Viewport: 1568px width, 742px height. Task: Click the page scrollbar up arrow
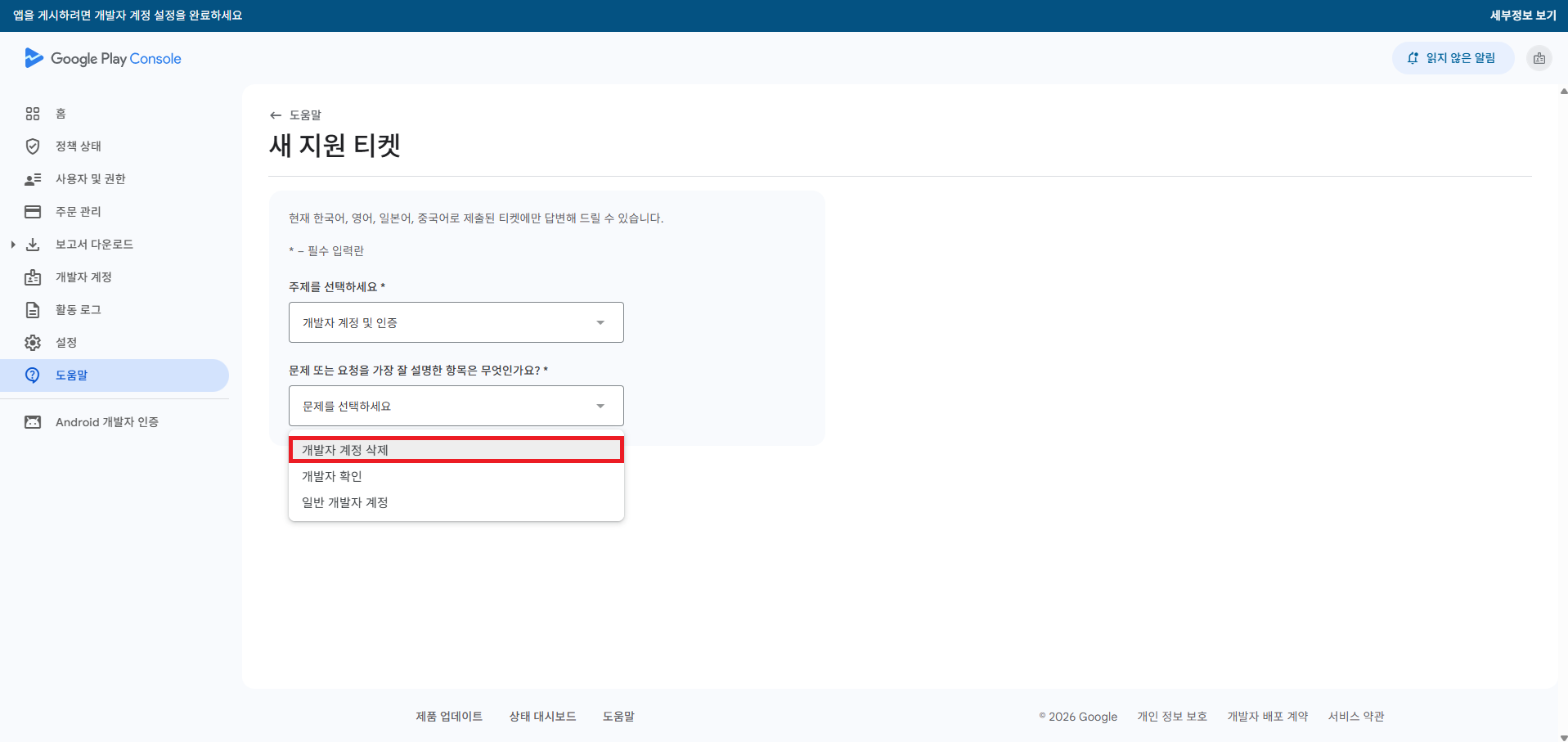(1564, 91)
